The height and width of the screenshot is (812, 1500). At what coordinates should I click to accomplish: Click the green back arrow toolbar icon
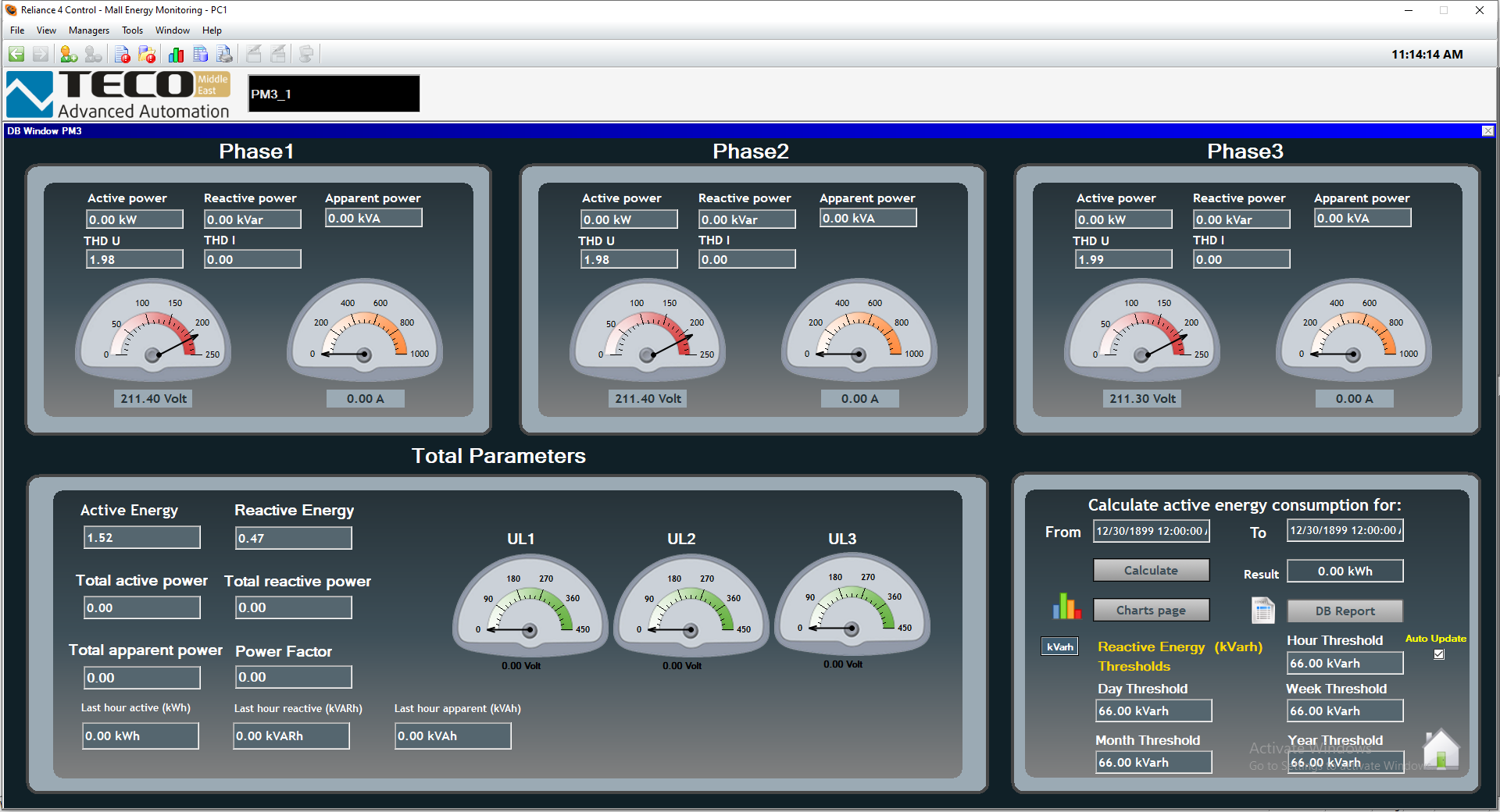click(16, 54)
